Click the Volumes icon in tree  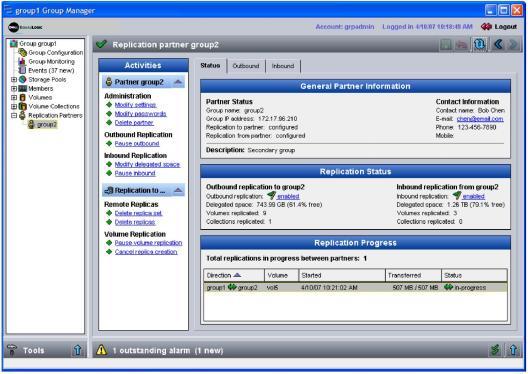click(23, 97)
